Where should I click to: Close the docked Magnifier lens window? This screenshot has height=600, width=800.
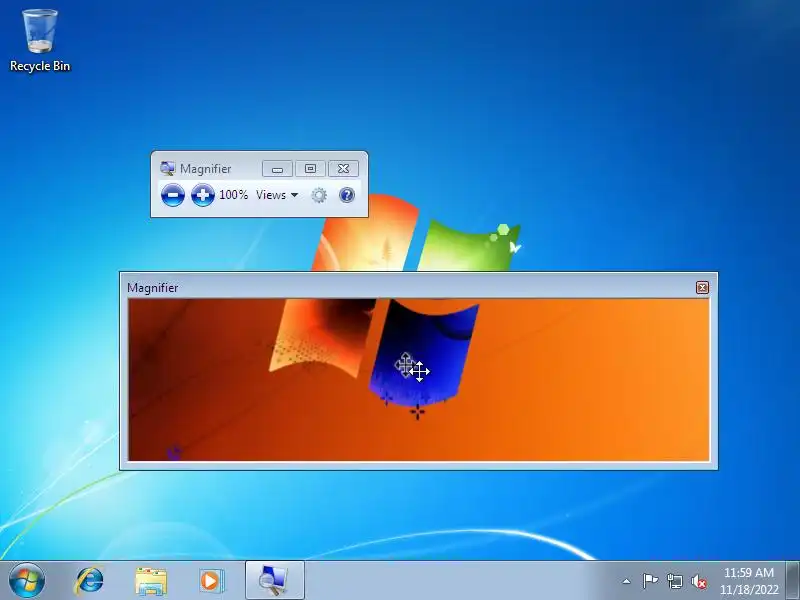[x=702, y=288]
